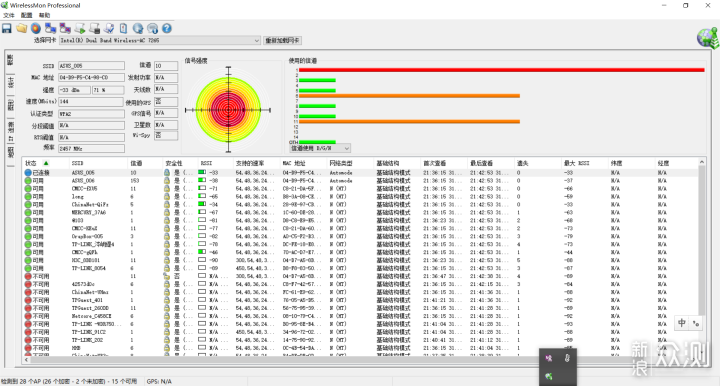Image resolution: width=720 pixels, height=386 pixels.
Task: Click the lock icon in the TPGuest_401 row
Action: [167, 300]
